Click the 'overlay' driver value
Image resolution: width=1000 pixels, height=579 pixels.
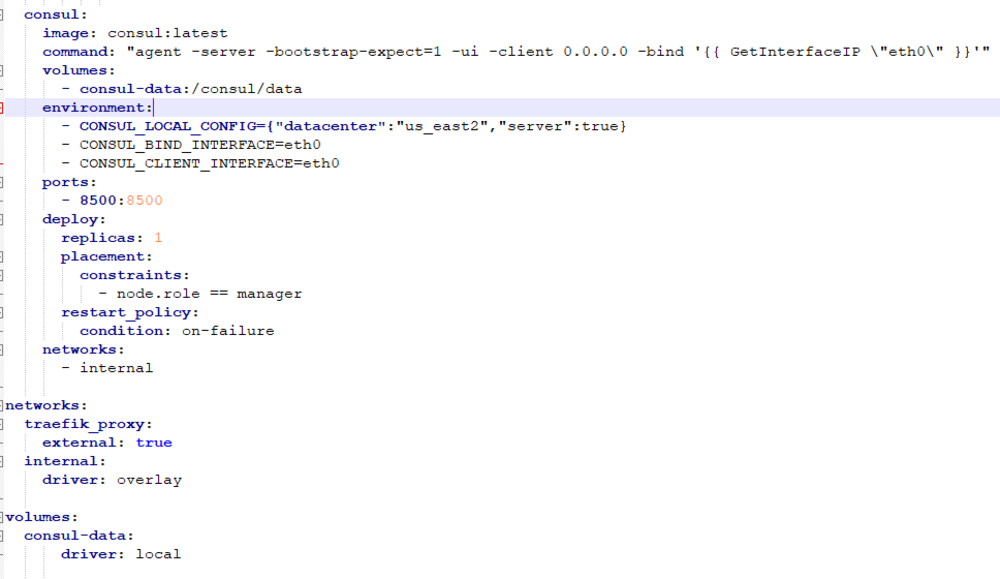149,480
